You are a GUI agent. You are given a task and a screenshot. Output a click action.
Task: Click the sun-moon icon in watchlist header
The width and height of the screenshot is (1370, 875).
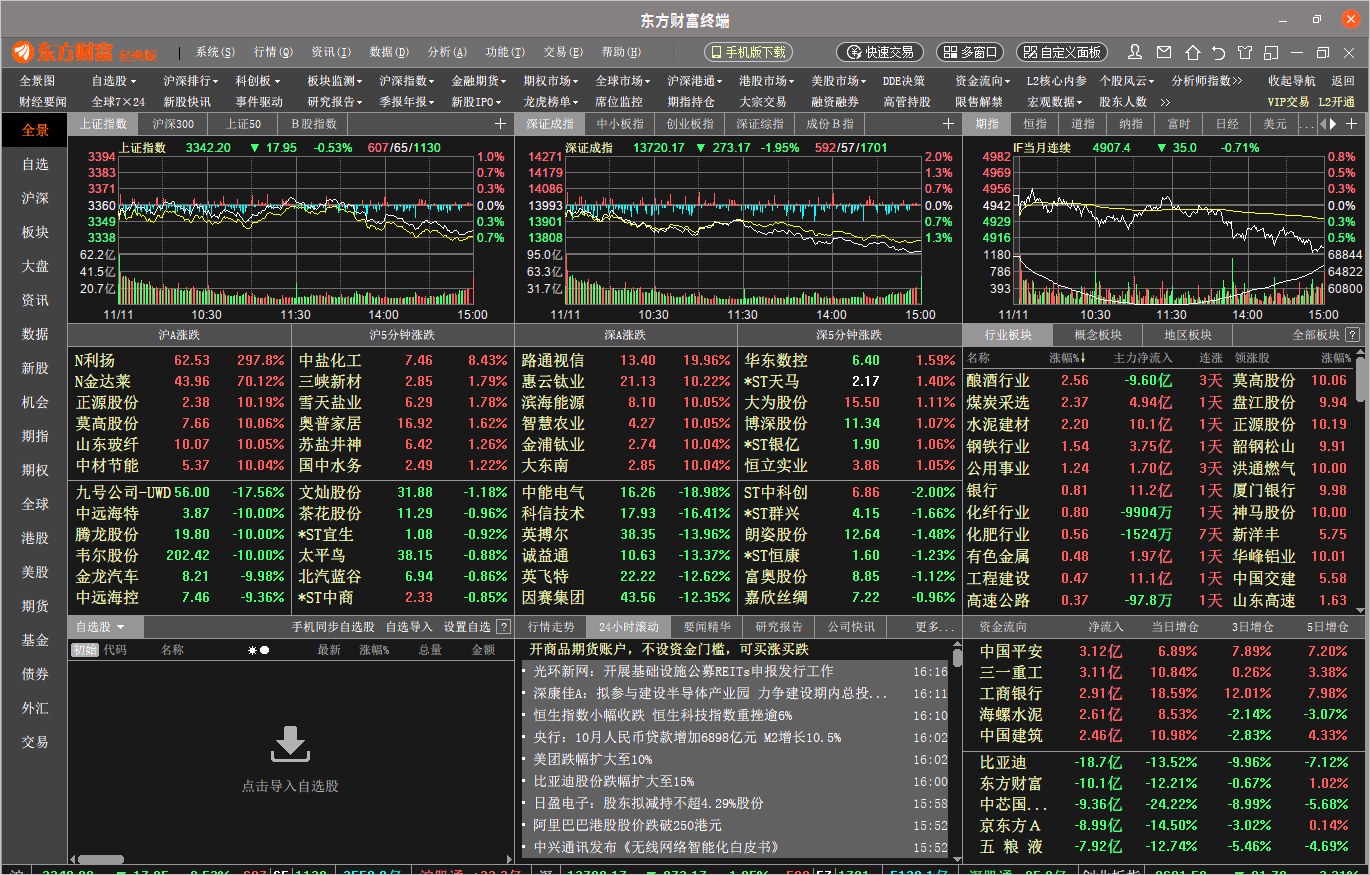click(259, 650)
